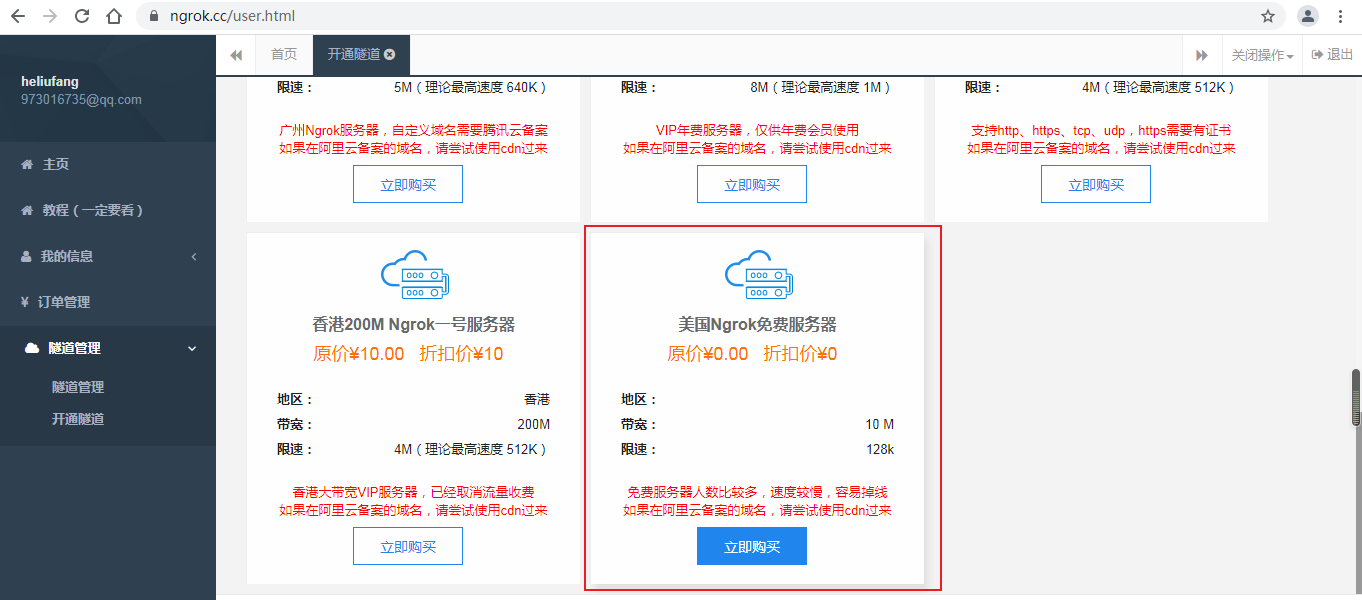Click title 美国Ngrok免费服务器
This screenshot has width=1362, height=600.
pyautogui.click(x=757, y=325)
